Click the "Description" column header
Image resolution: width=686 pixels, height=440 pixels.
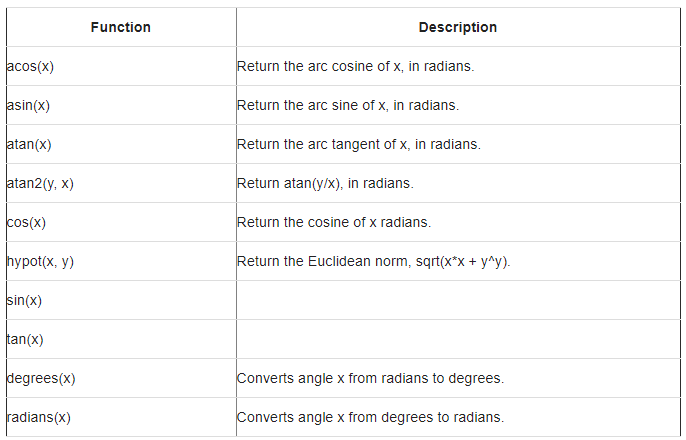457,27
